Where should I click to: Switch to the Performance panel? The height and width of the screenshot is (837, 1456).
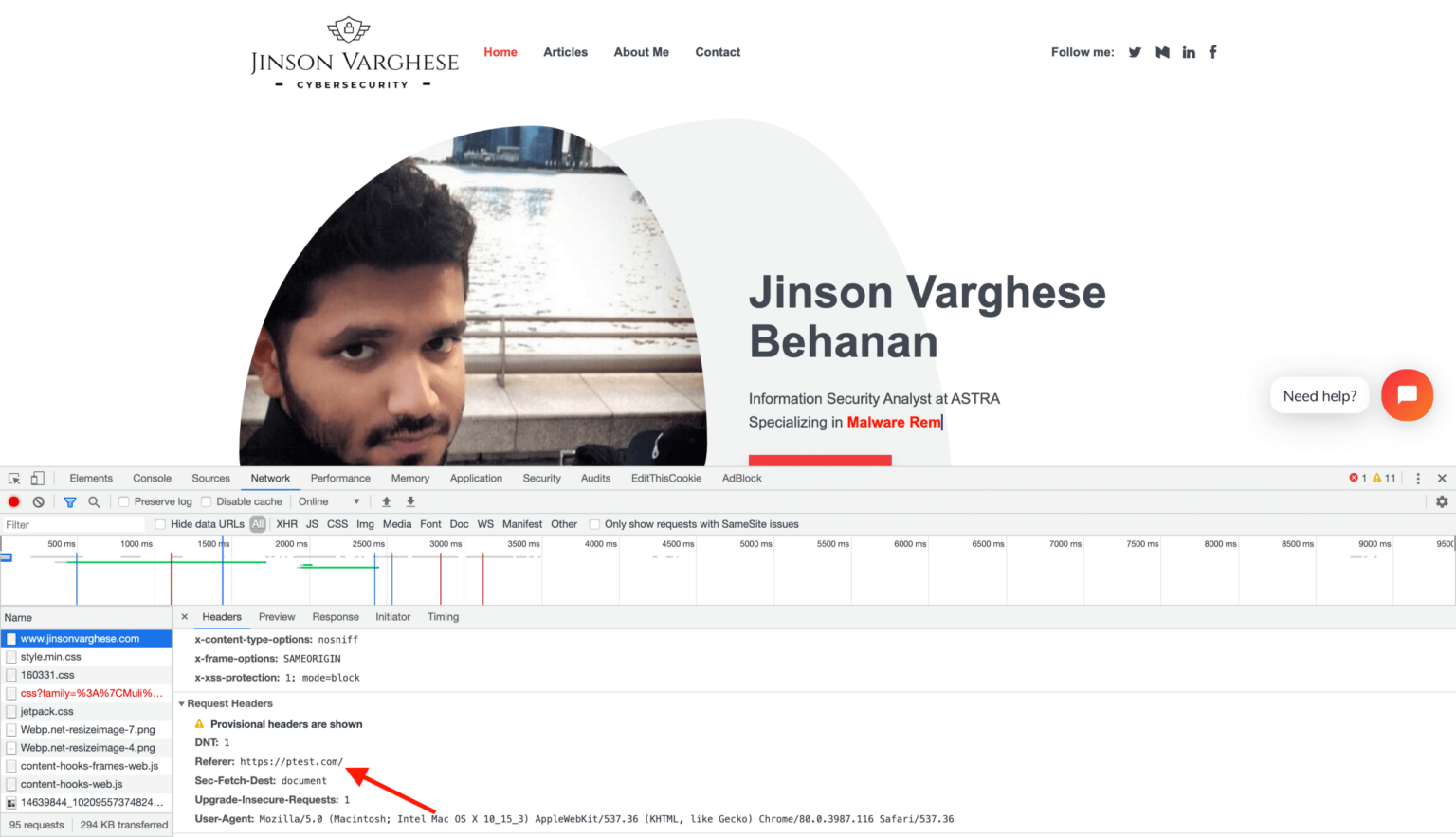pos(339,478)
